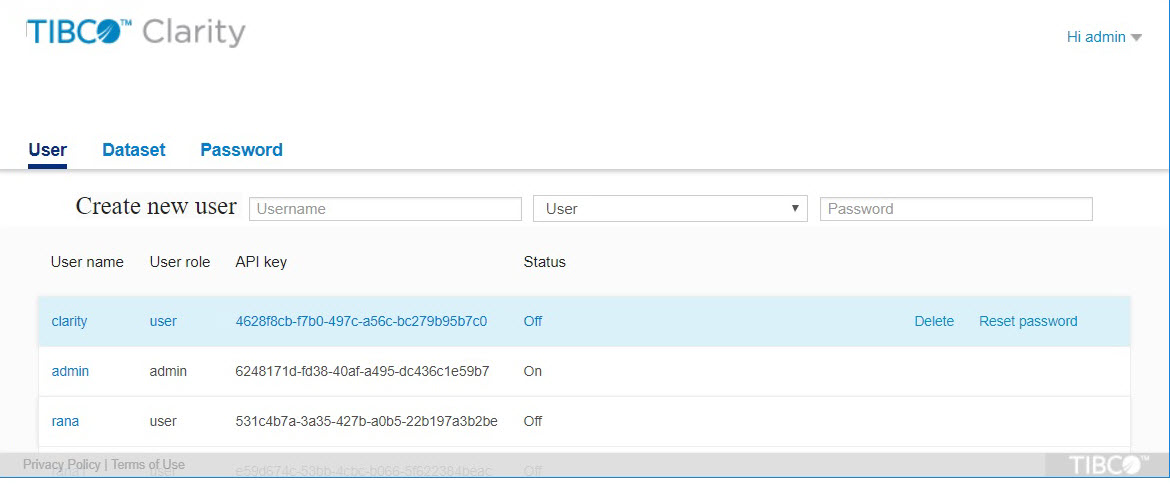Click the footer TIBCO logo
The width and height of the screenshot is (1170, 484).
(x=1109, y=465)
